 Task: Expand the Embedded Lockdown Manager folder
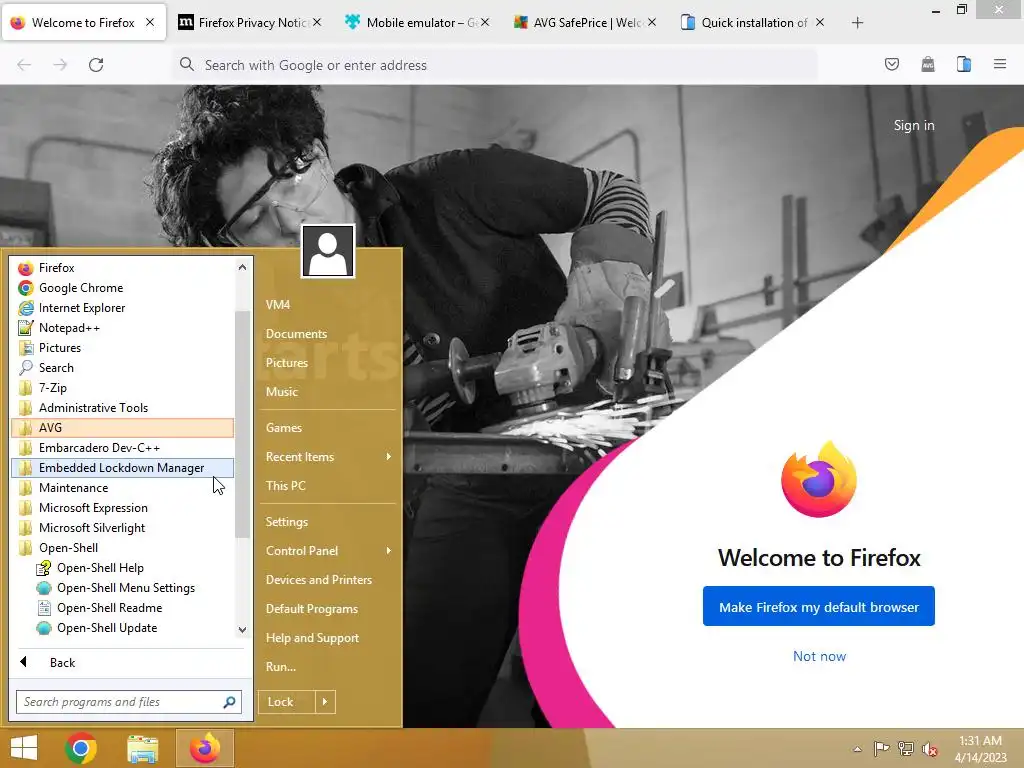[123, 468]
